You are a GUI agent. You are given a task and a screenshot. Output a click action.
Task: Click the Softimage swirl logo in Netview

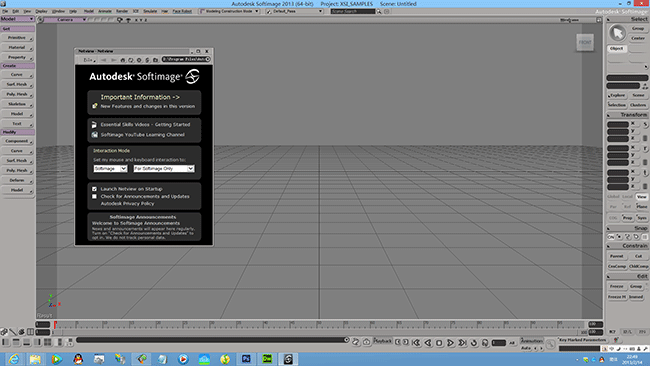192,76
